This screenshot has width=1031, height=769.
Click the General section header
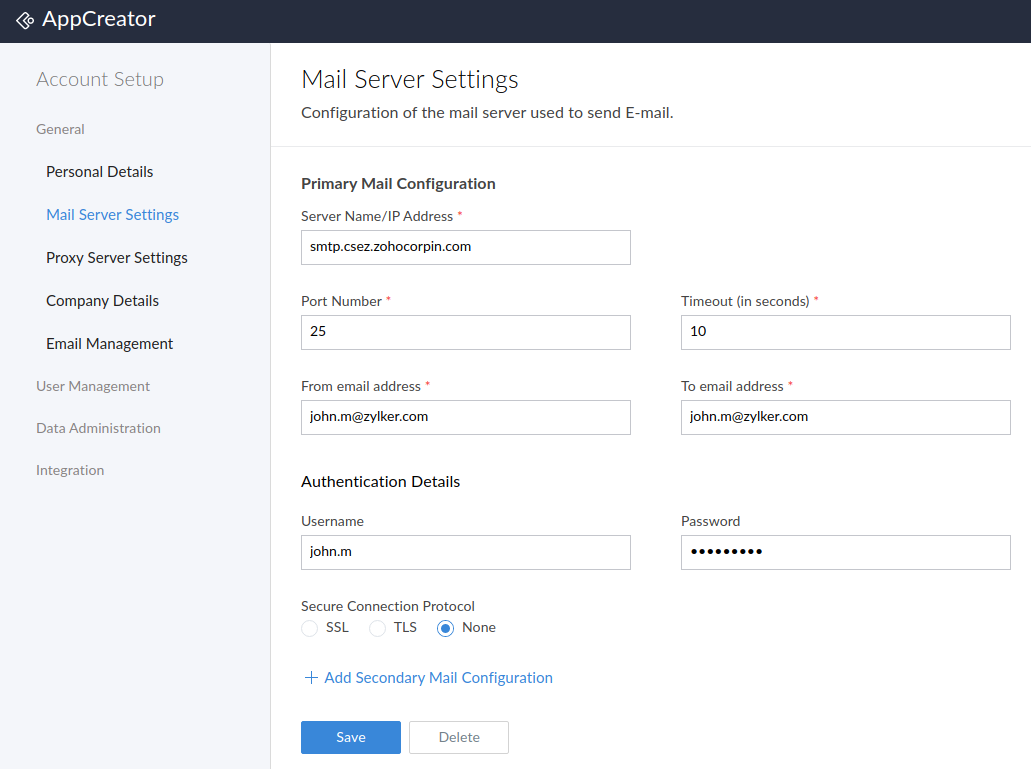pyautogui.click(x=60, y=129)
